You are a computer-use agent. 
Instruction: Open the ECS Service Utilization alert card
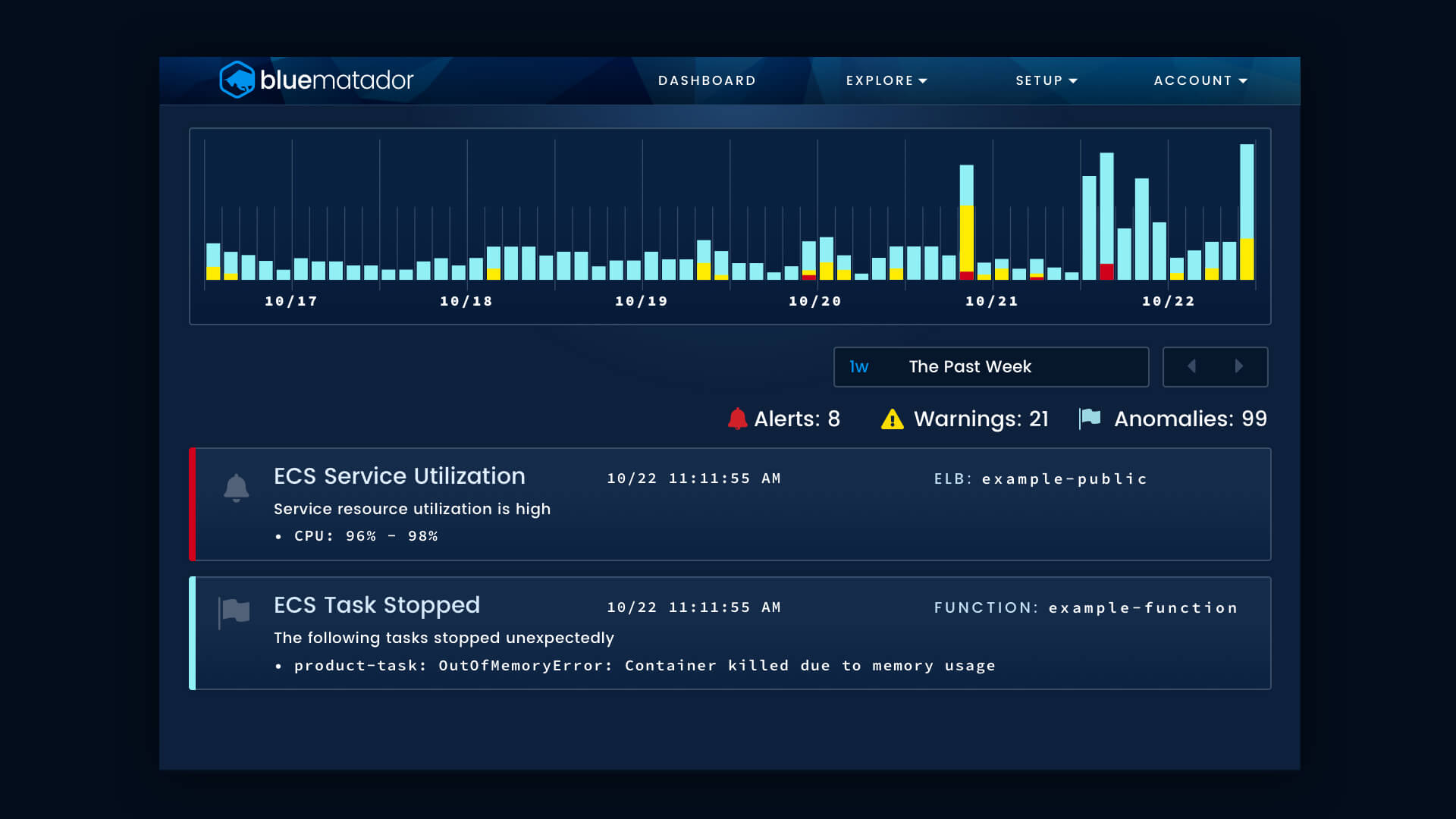pos(728,504)
